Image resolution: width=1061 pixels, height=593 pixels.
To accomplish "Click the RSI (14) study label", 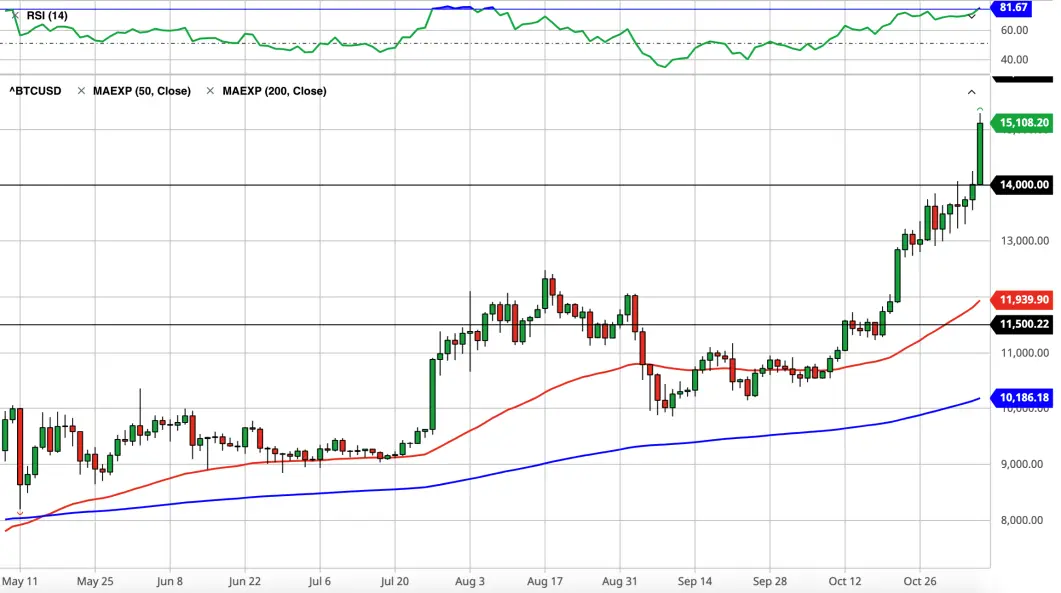I will (47, 16).
